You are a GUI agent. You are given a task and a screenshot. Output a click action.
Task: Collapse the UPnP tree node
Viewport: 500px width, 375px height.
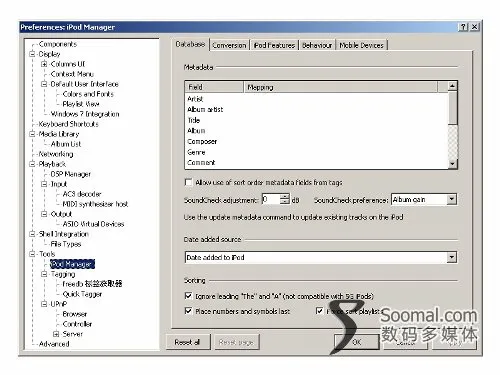point(44,304)
